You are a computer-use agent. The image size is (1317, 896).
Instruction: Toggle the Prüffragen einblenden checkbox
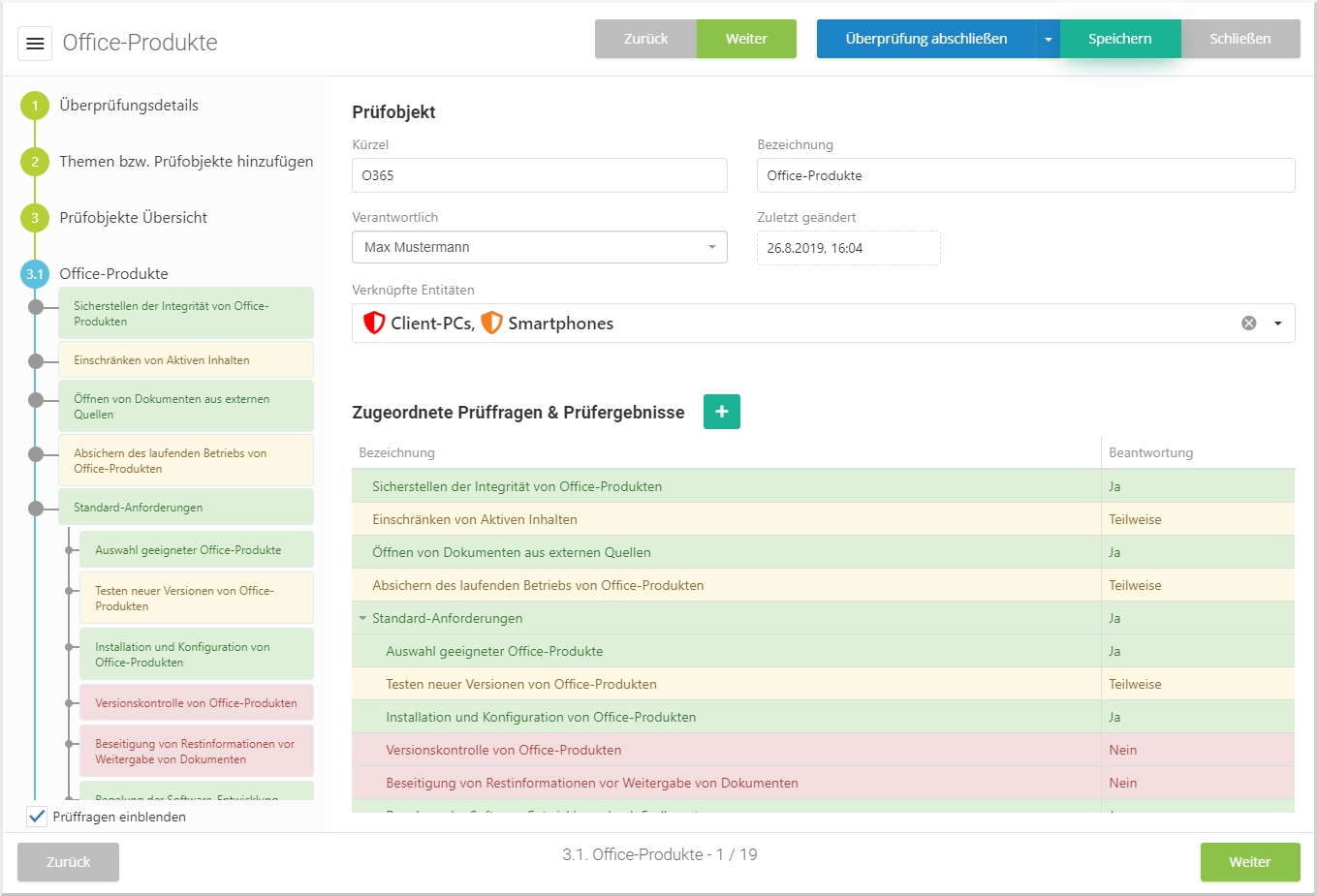pos(37,817)
